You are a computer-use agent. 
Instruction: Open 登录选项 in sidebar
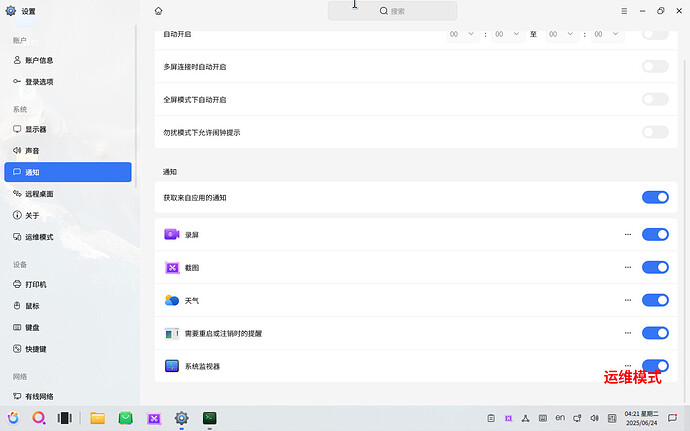(68, 82)
